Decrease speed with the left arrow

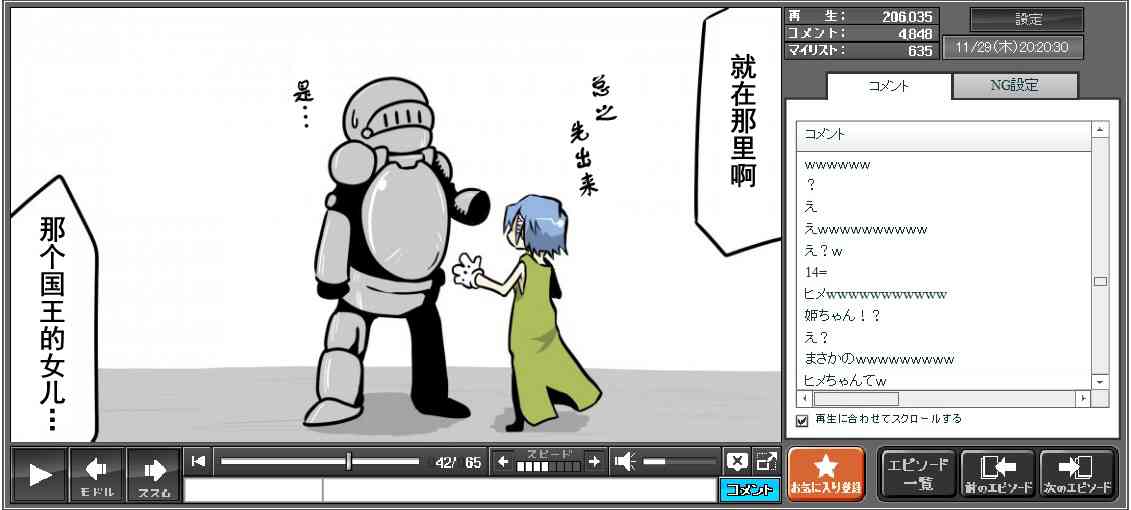tap(503, 461)
